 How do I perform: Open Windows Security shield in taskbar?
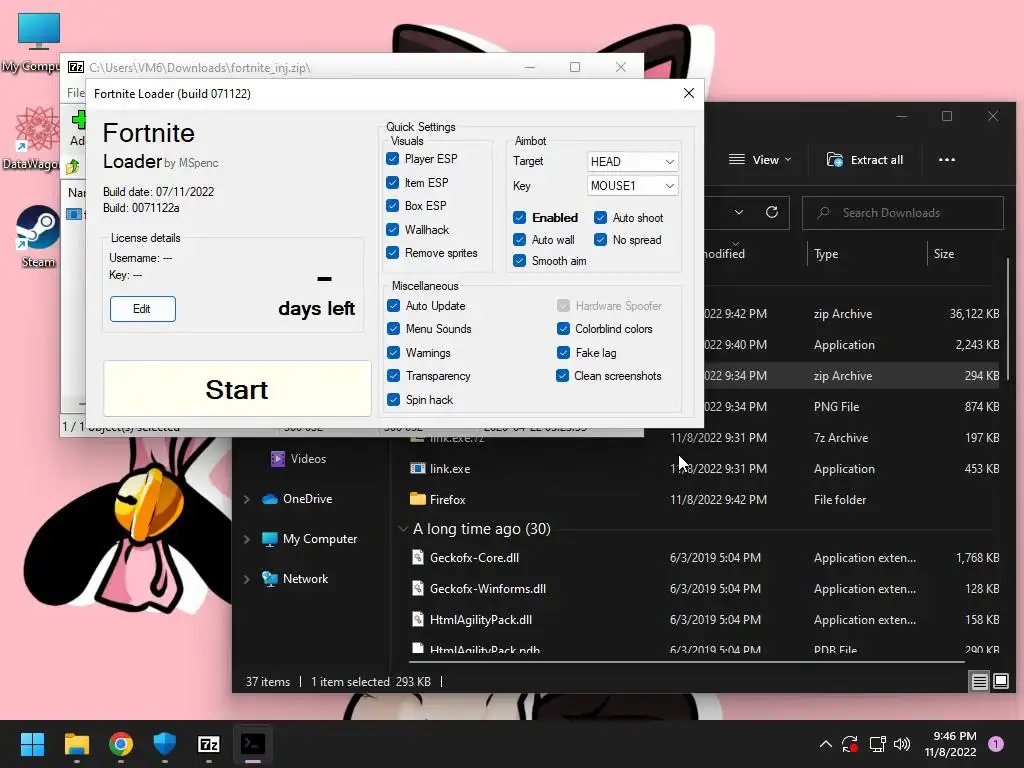[165, 744]
